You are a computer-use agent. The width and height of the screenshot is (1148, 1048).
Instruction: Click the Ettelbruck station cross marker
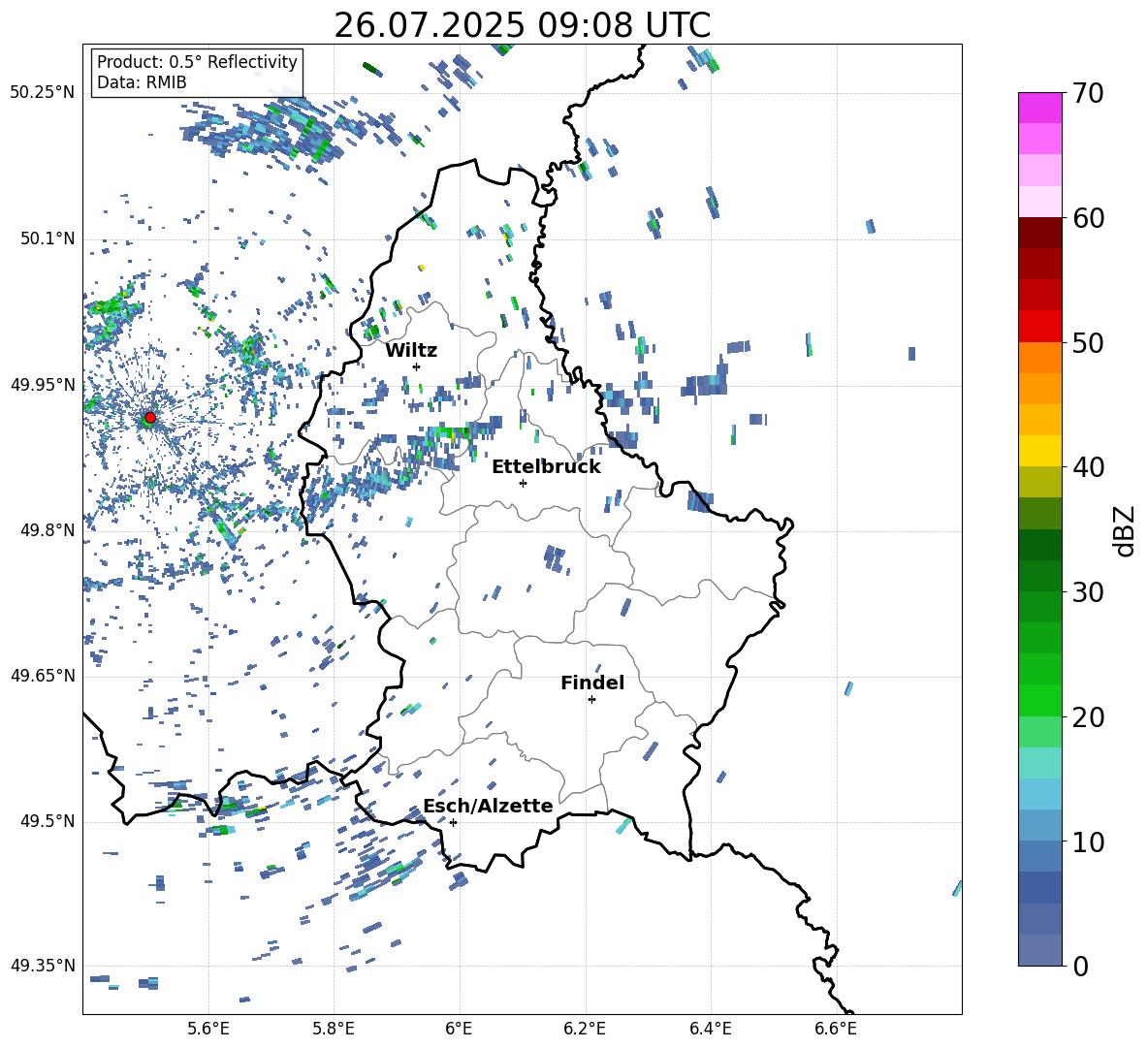(523, 483)
